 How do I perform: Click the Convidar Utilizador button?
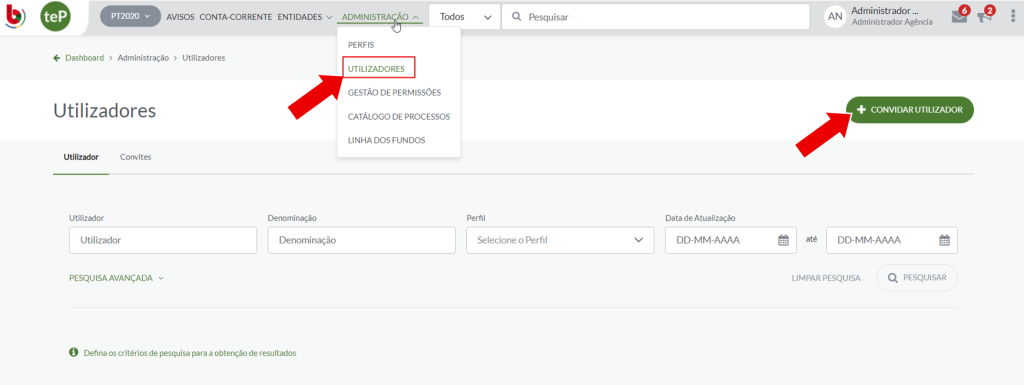(x=910, y=110)
